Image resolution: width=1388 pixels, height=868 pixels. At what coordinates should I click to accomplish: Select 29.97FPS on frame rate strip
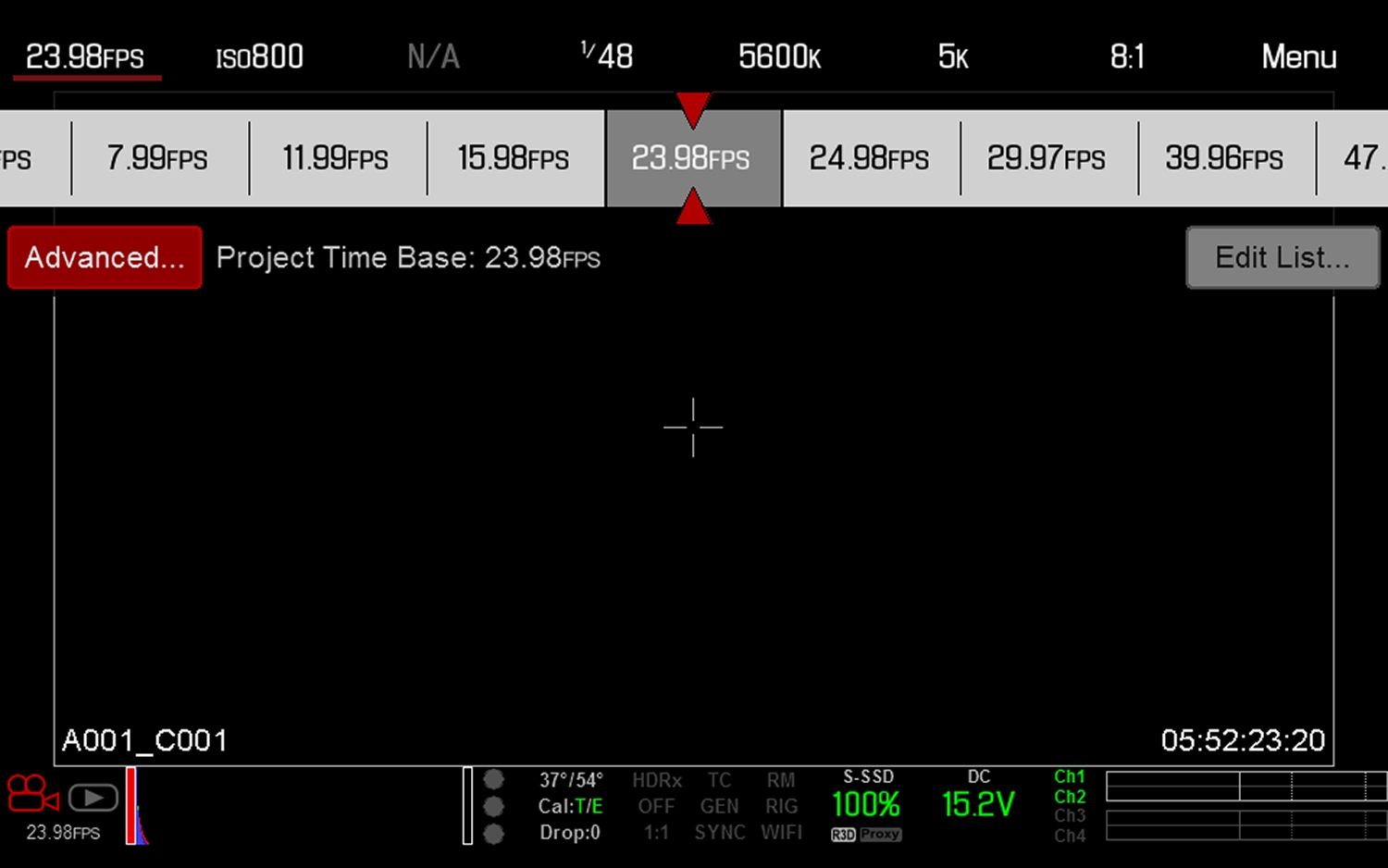tap(1047, 158)
